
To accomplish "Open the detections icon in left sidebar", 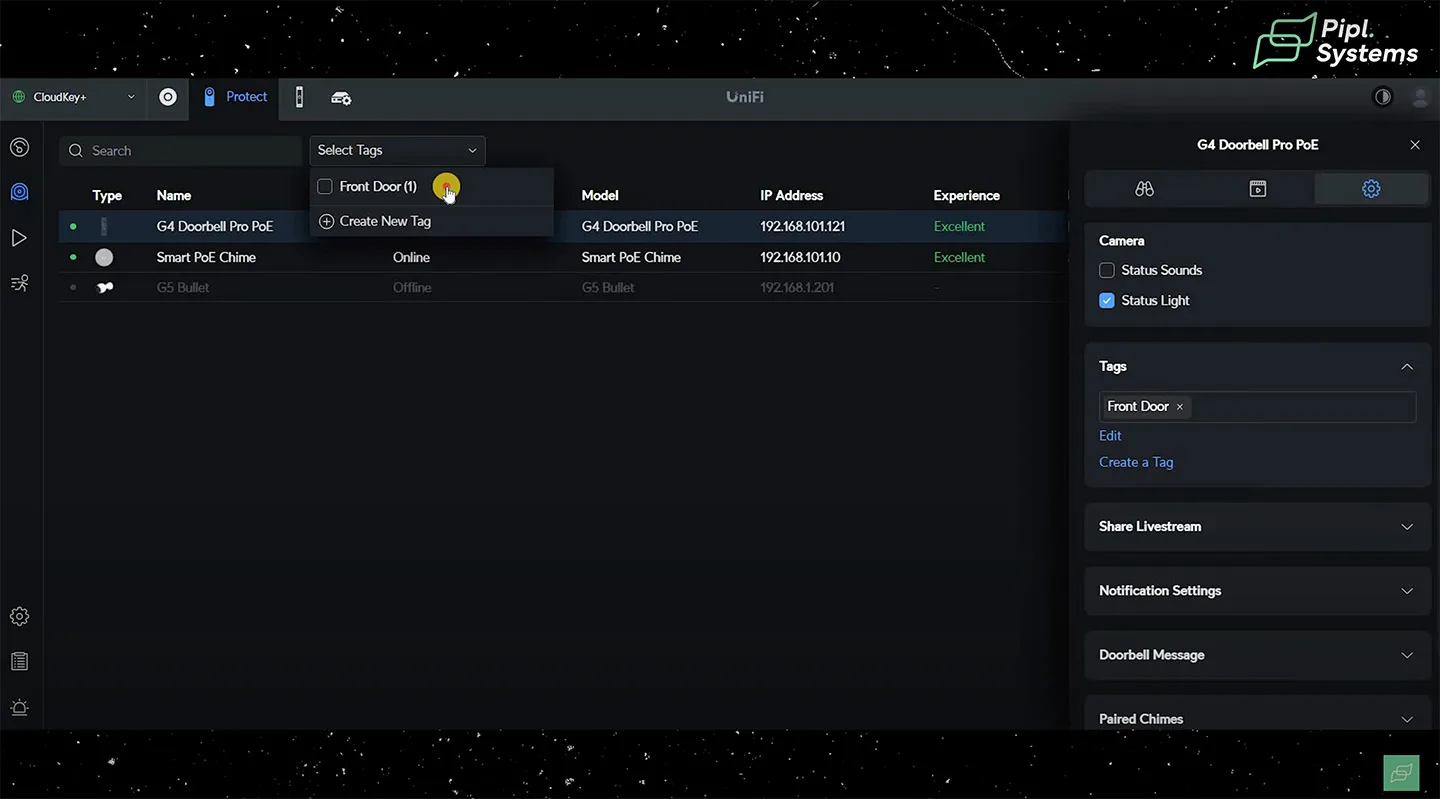I will point(19,283).
